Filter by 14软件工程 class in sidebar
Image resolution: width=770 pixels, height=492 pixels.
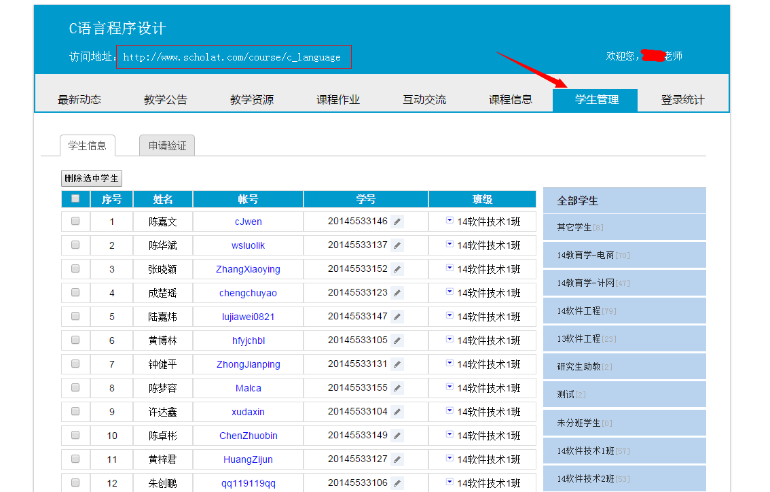click(579, 311)
